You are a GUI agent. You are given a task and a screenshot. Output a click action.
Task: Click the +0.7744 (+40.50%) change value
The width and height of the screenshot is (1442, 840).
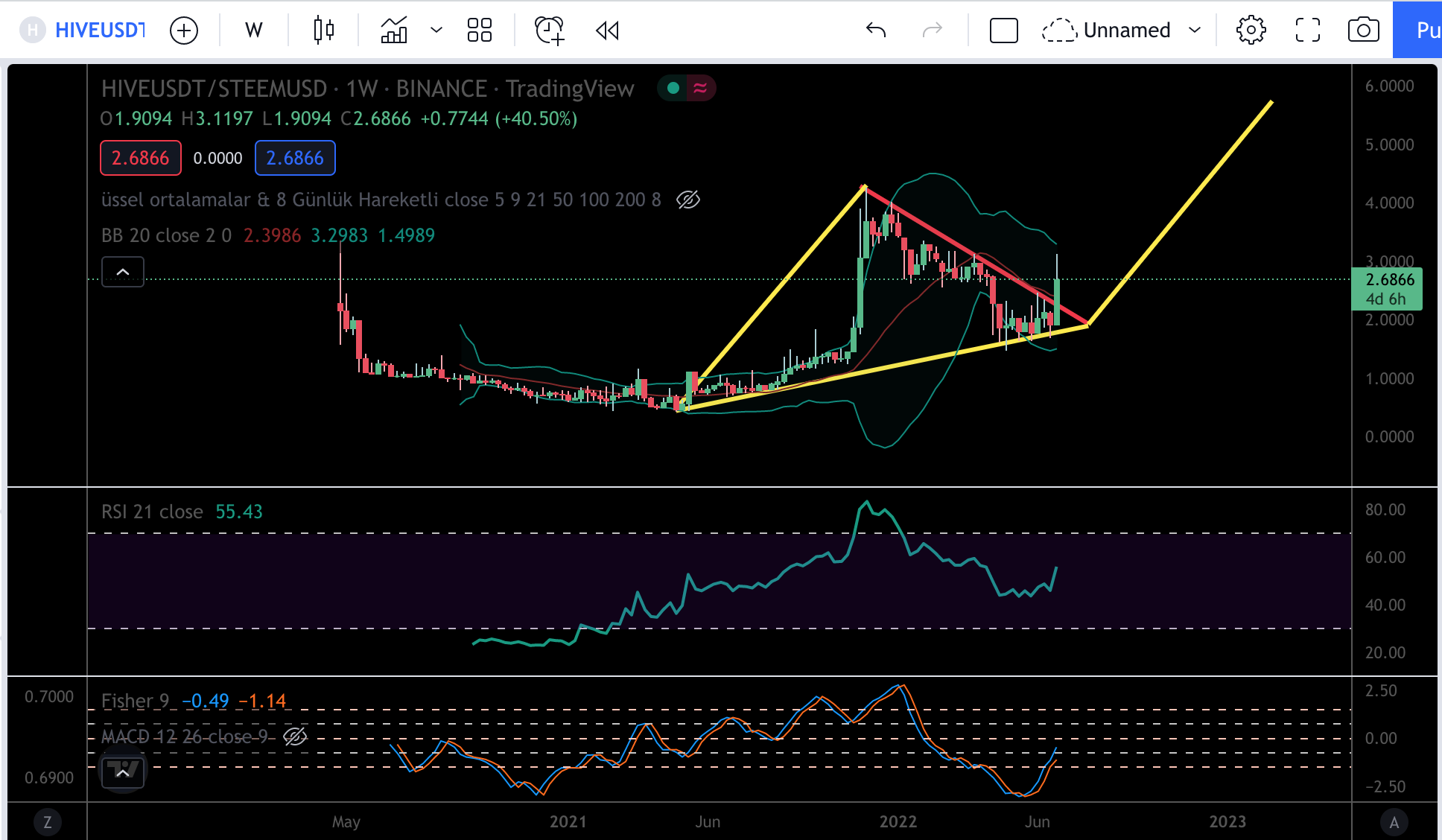[x=499, y=119]
